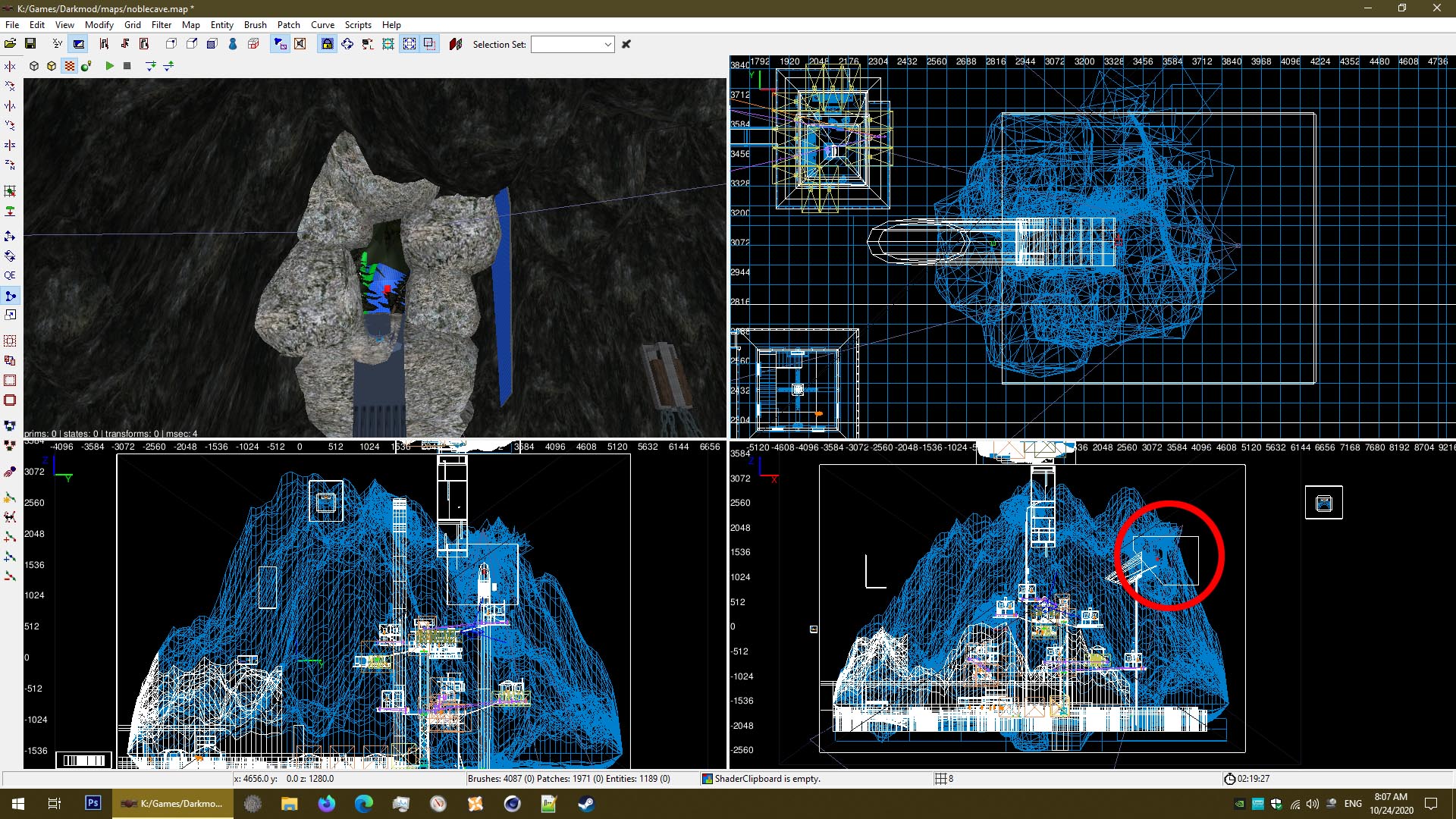Open the Filter menu
This screenshot has height=819, width=1456.
[x=161, y=24]
